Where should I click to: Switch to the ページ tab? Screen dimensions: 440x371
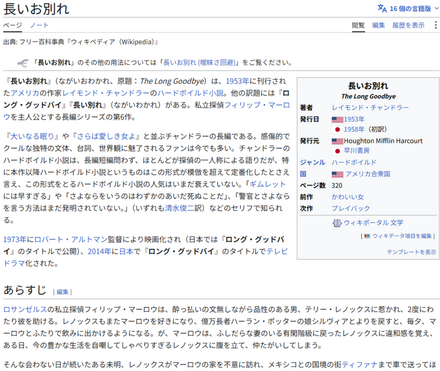(13, 25)
